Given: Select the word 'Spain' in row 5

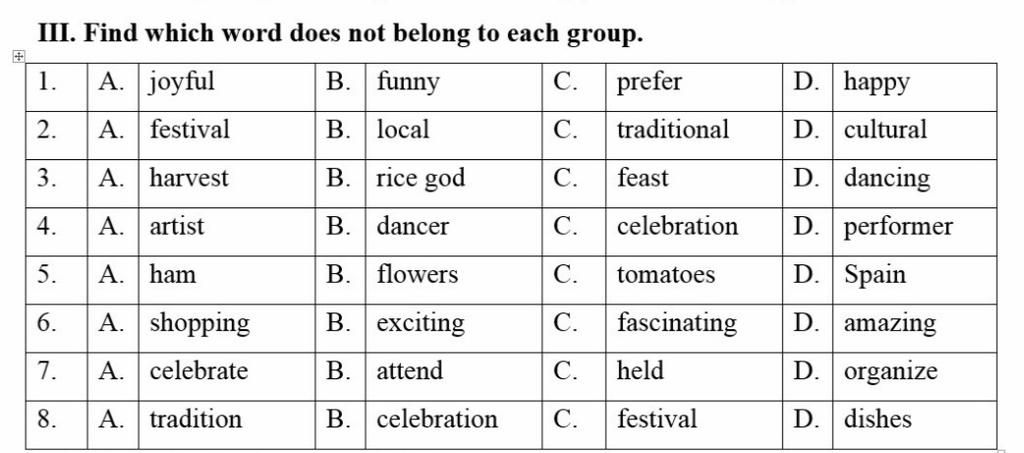Looking at the screenshot, I should [x=874, y=275].
